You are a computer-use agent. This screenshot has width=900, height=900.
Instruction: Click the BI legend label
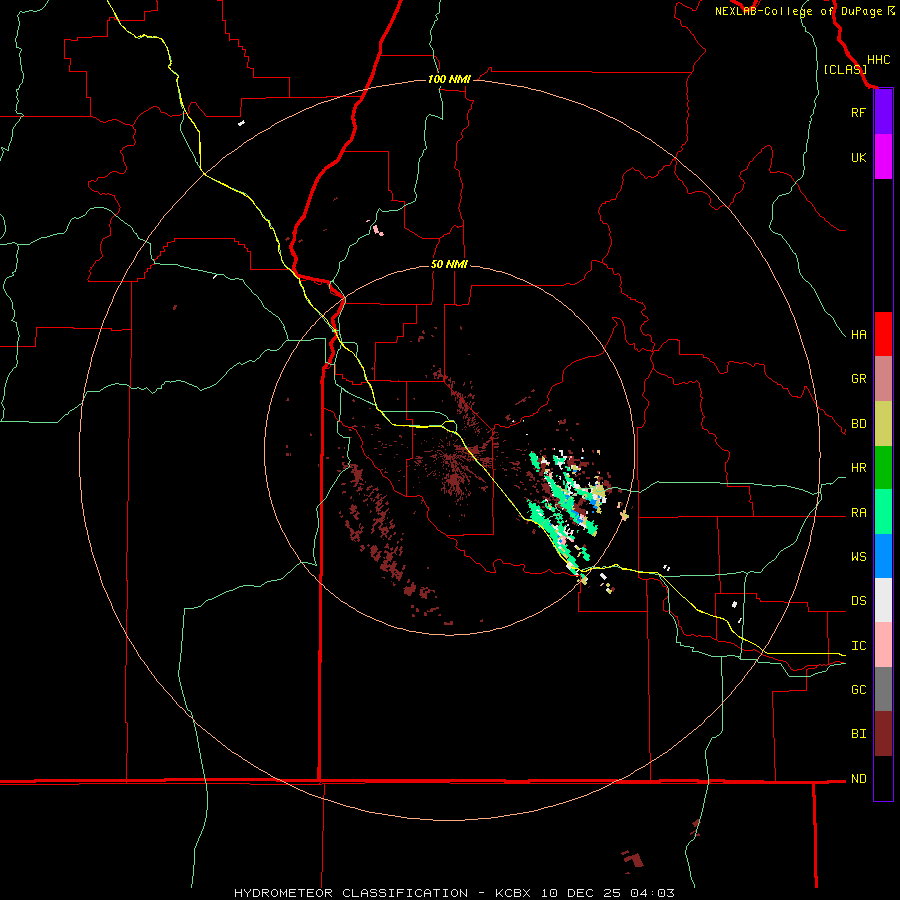tap(858, 734)
